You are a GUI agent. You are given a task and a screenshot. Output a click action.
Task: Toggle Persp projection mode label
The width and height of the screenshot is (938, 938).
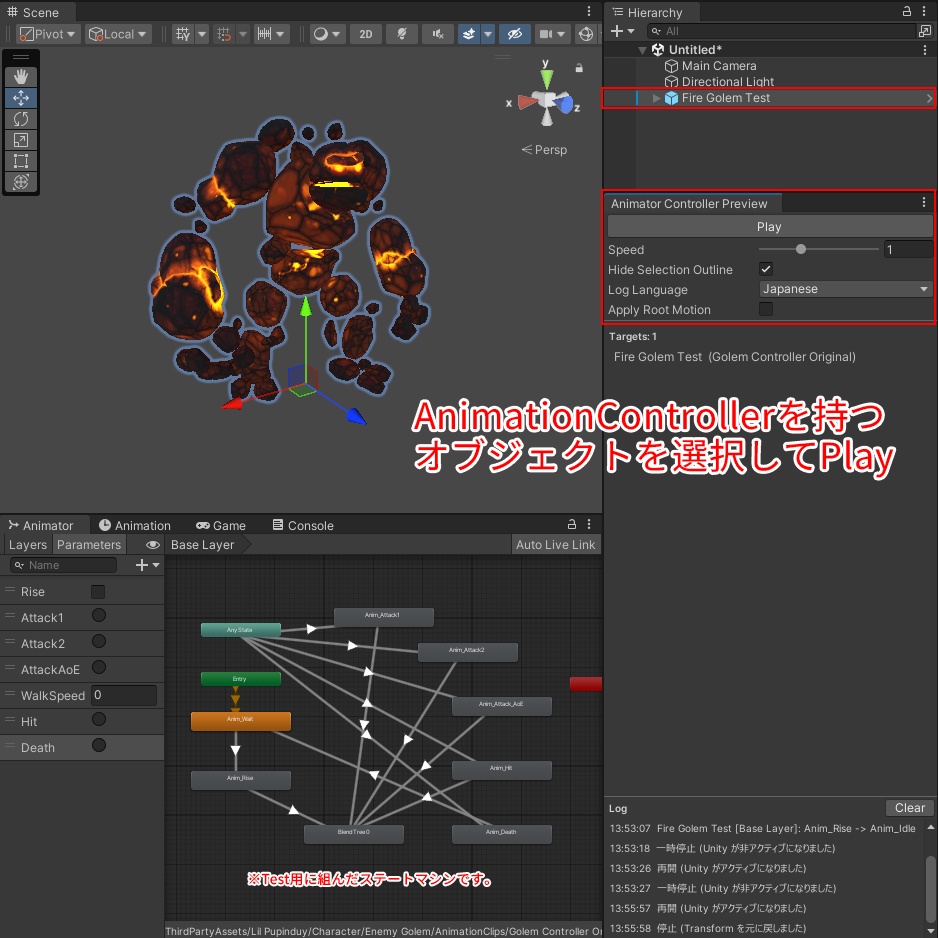click(544, 150)
